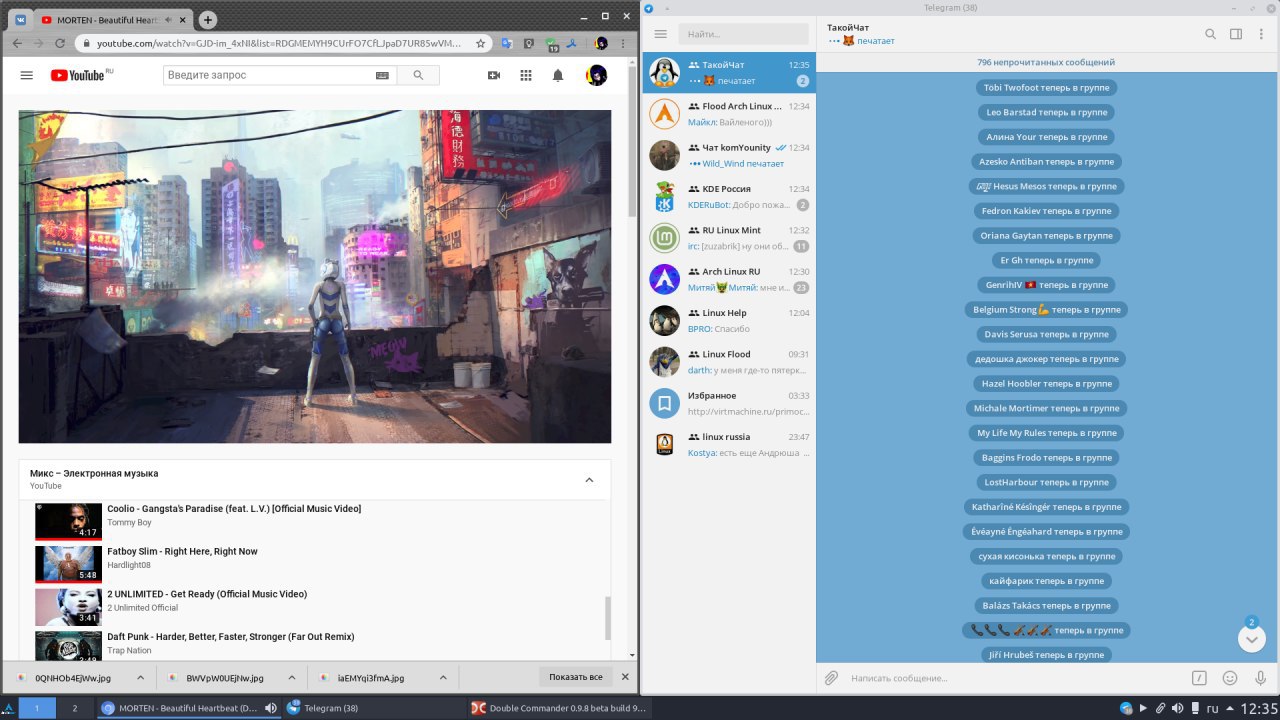This screenshot has height=720, width=1280.
Task: Record voice message with microphone
Action: click(1261, 678)
